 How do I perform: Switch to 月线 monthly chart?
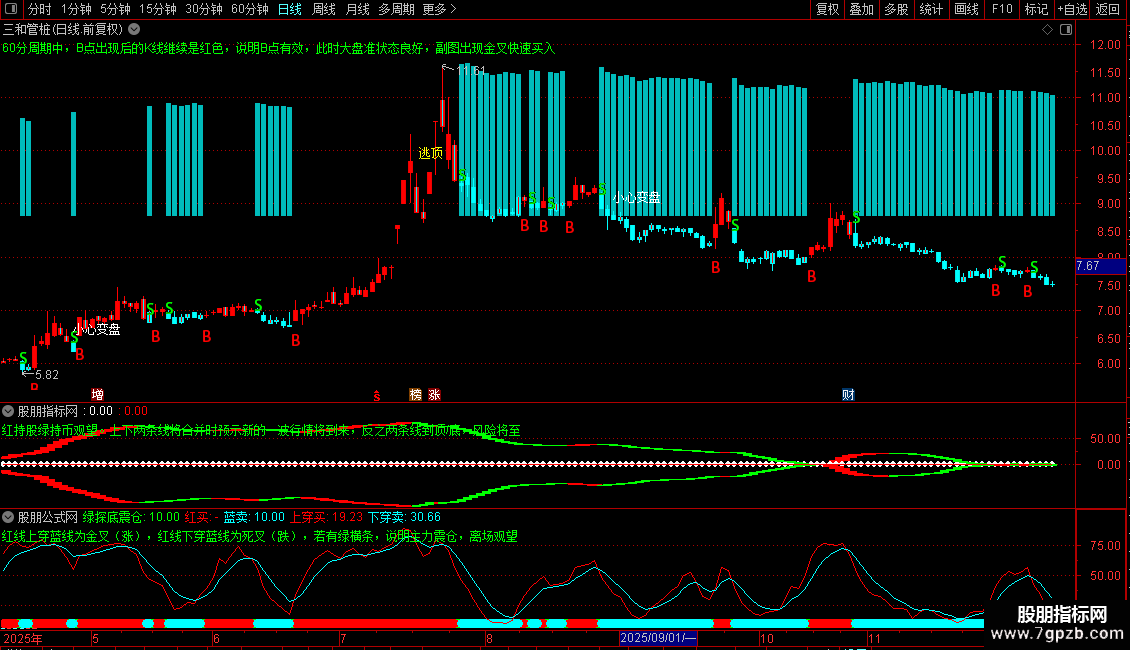click(x=357, y=9)
